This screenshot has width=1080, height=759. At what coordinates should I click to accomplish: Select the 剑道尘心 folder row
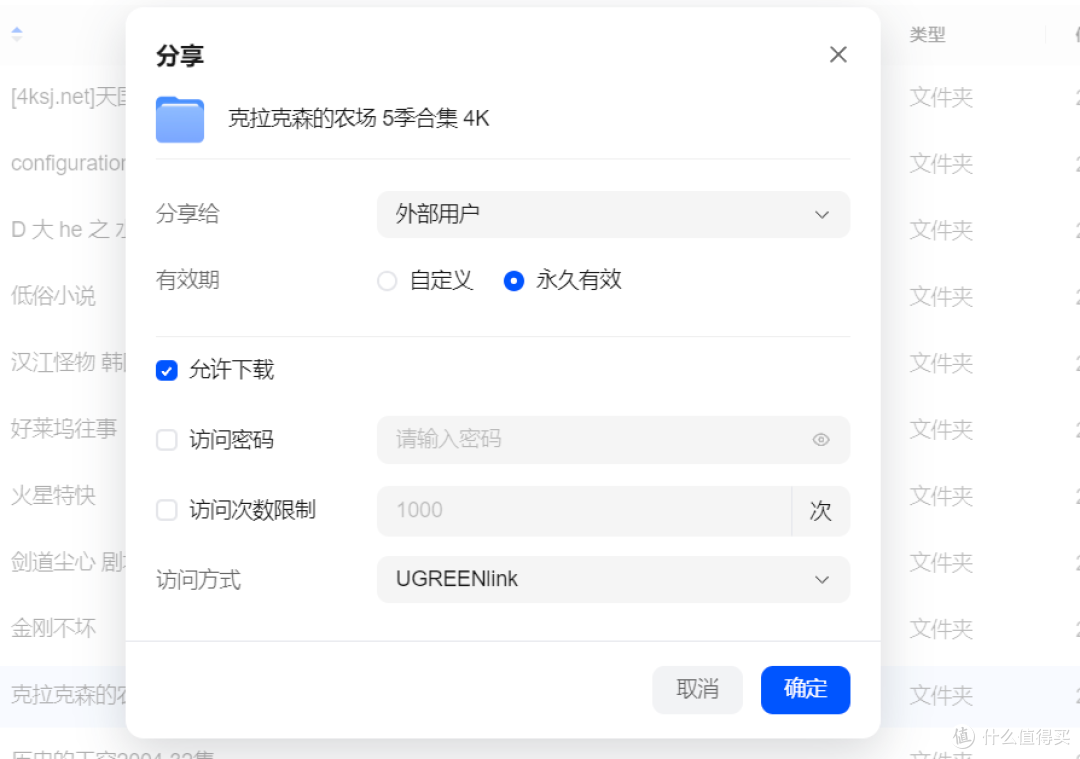pos(68,561)
